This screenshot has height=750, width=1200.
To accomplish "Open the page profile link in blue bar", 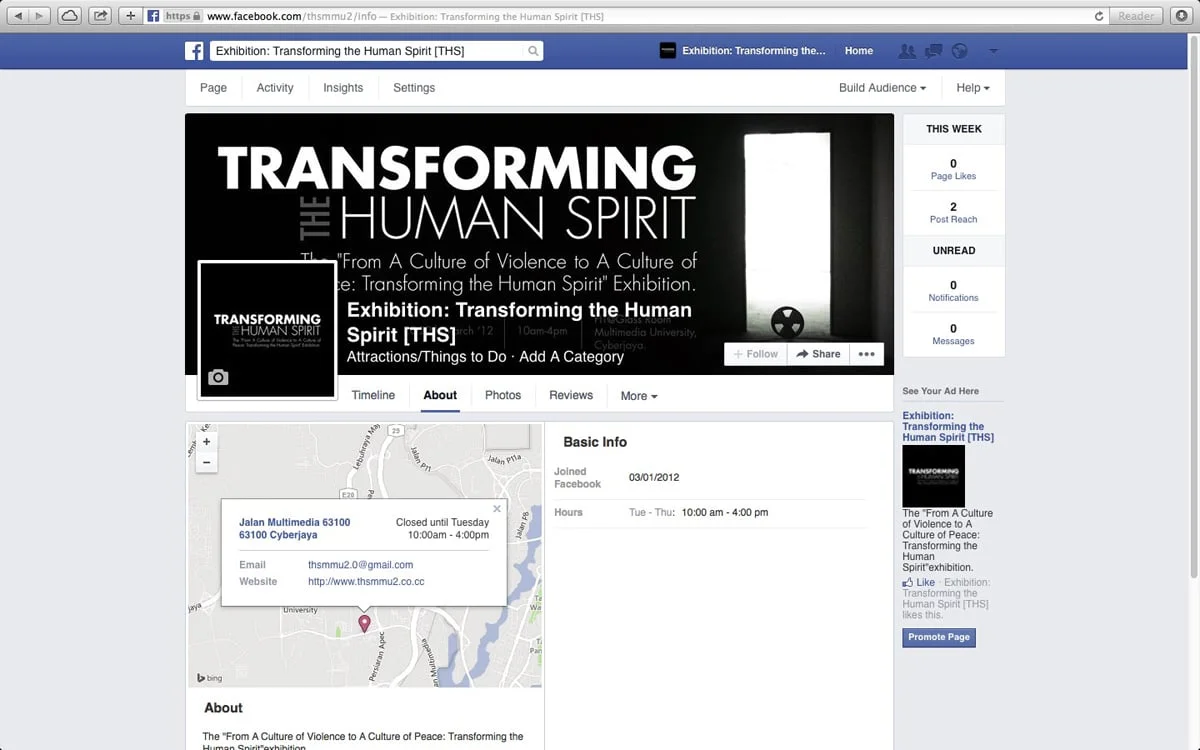I will (743, 51).
